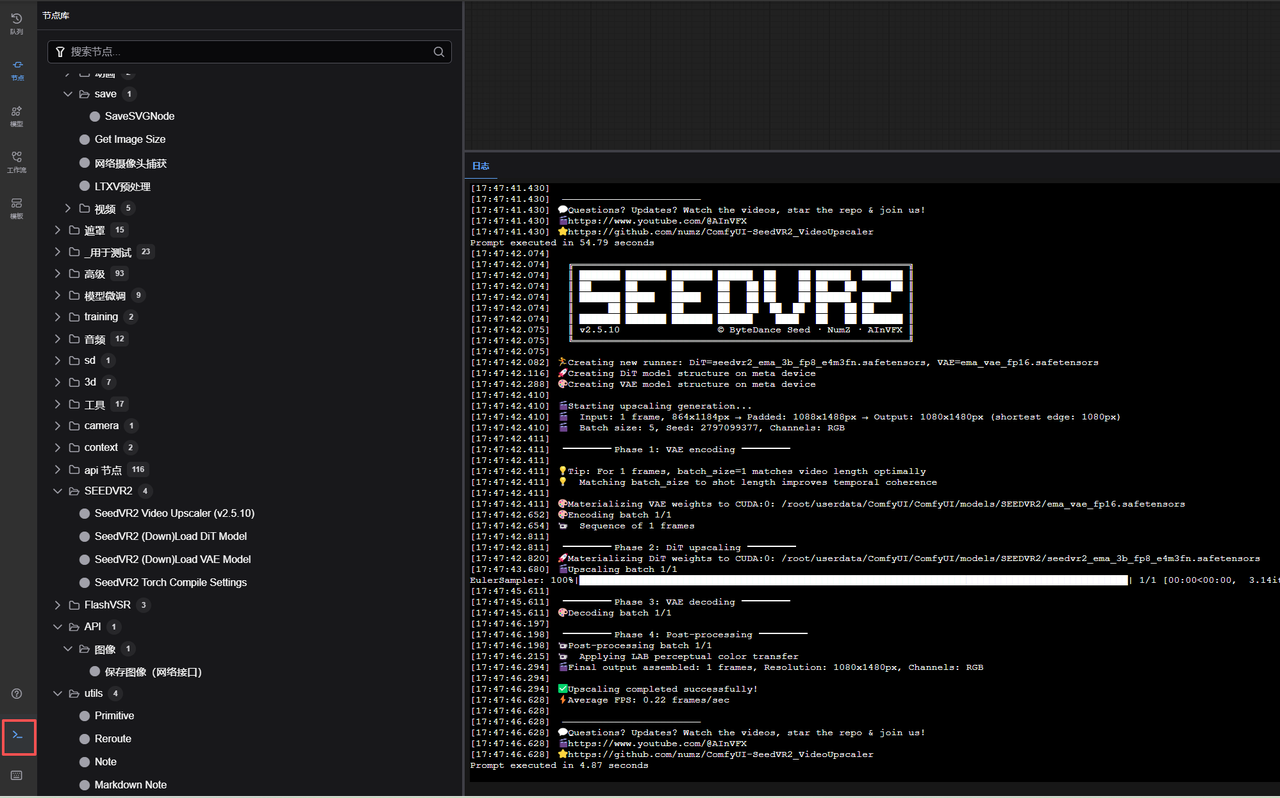Open the 模型 model library sidebar icon
The image size is (1280, 798).
(x=17, y=116)
